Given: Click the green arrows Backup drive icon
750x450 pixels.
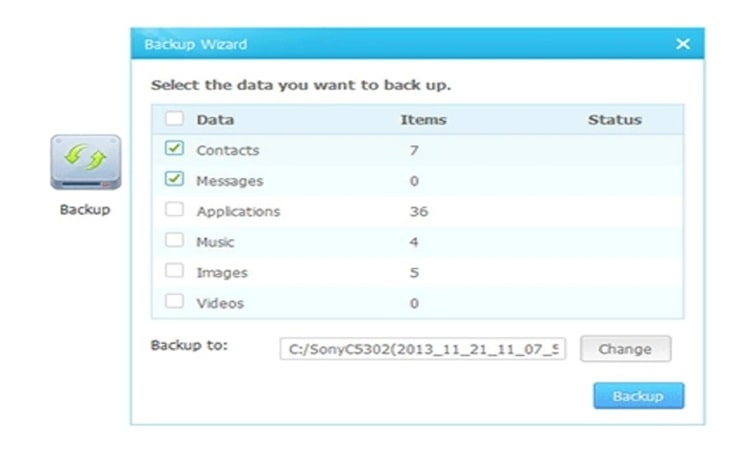Looking at the screenshot, I should 85,163.
